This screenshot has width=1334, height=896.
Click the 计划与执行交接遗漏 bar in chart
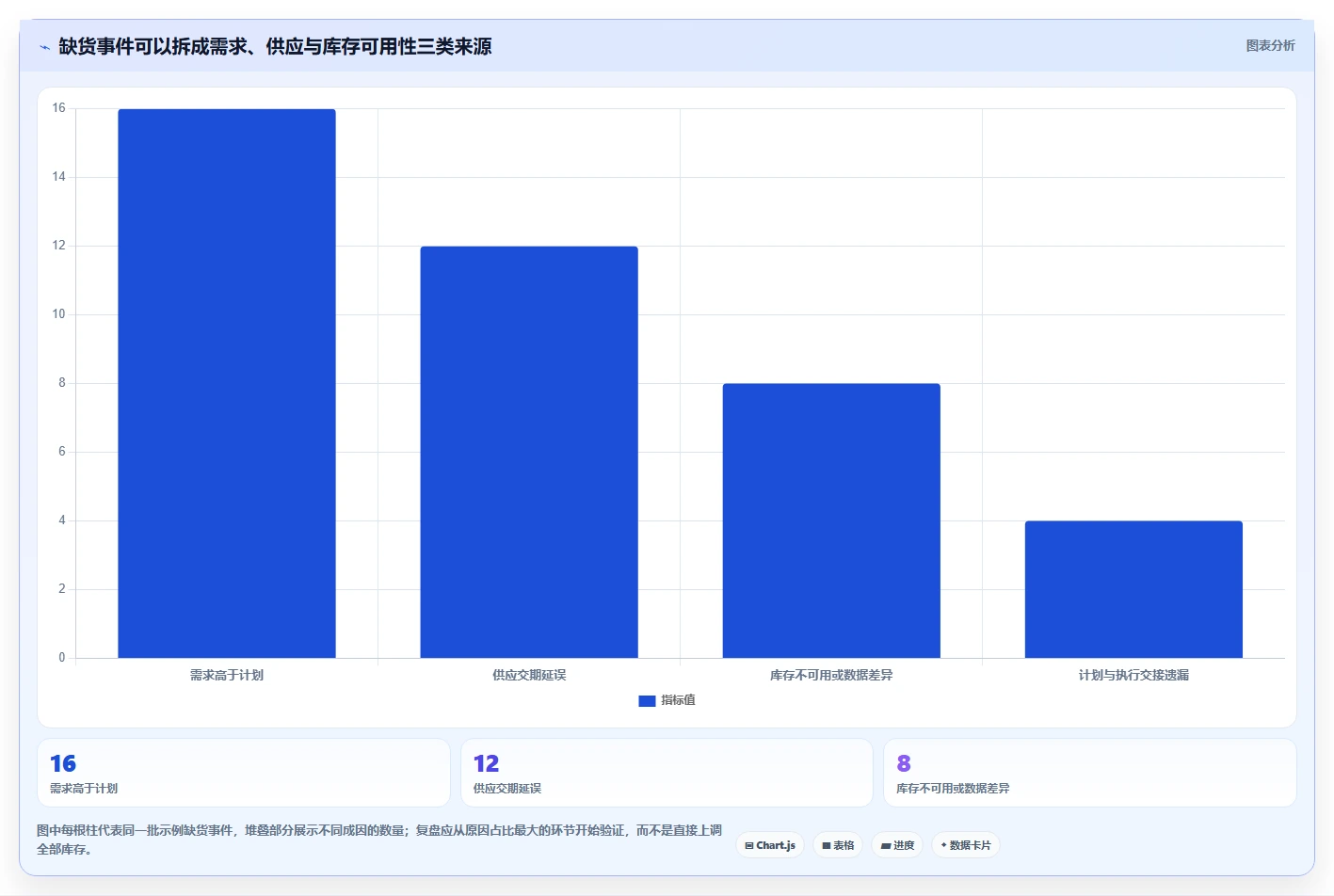(x=1133, y=589)
